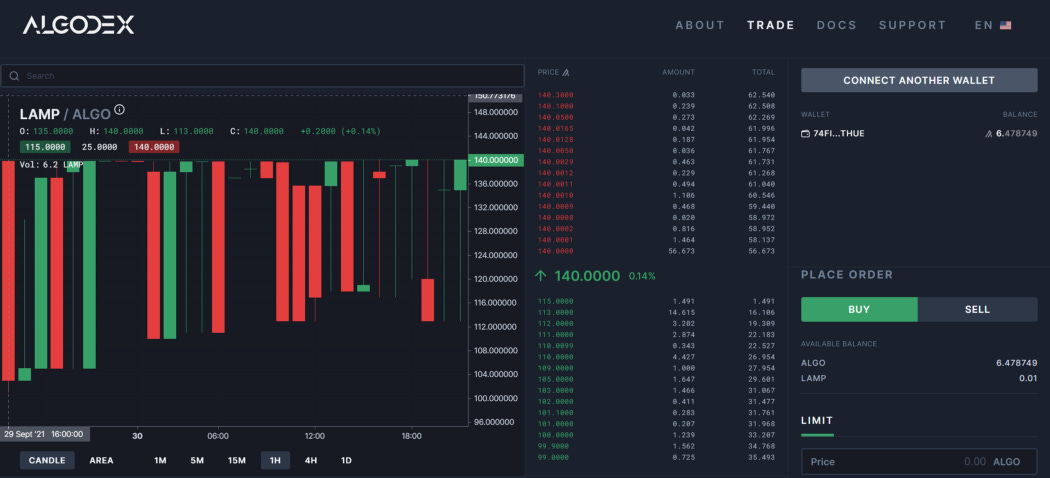Click the Algo symbol beside wallet balance

coord(988,134)
